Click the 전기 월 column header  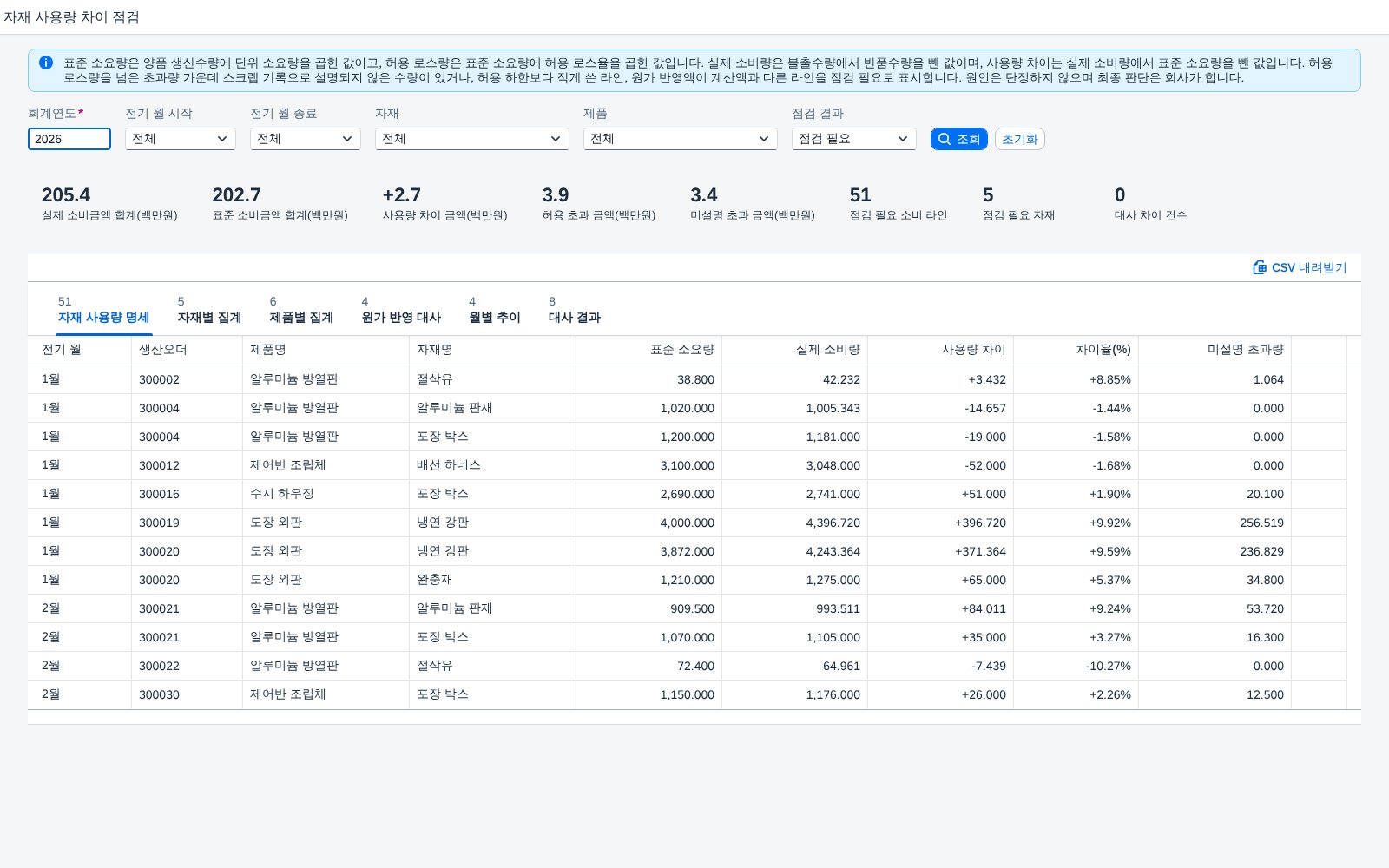(x=80, y=350)
